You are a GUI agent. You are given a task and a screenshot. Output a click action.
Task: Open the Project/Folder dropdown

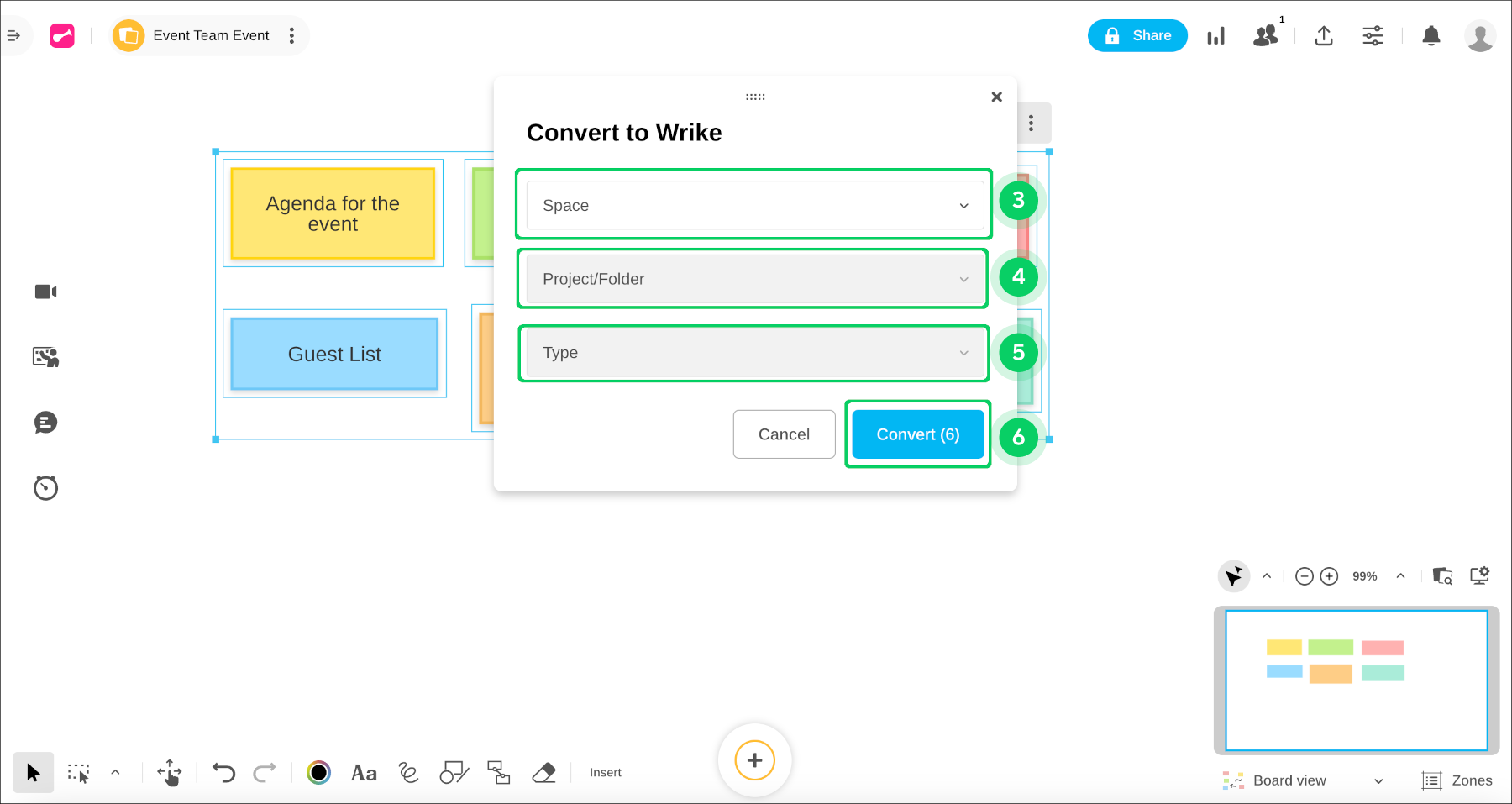(754, 279)
